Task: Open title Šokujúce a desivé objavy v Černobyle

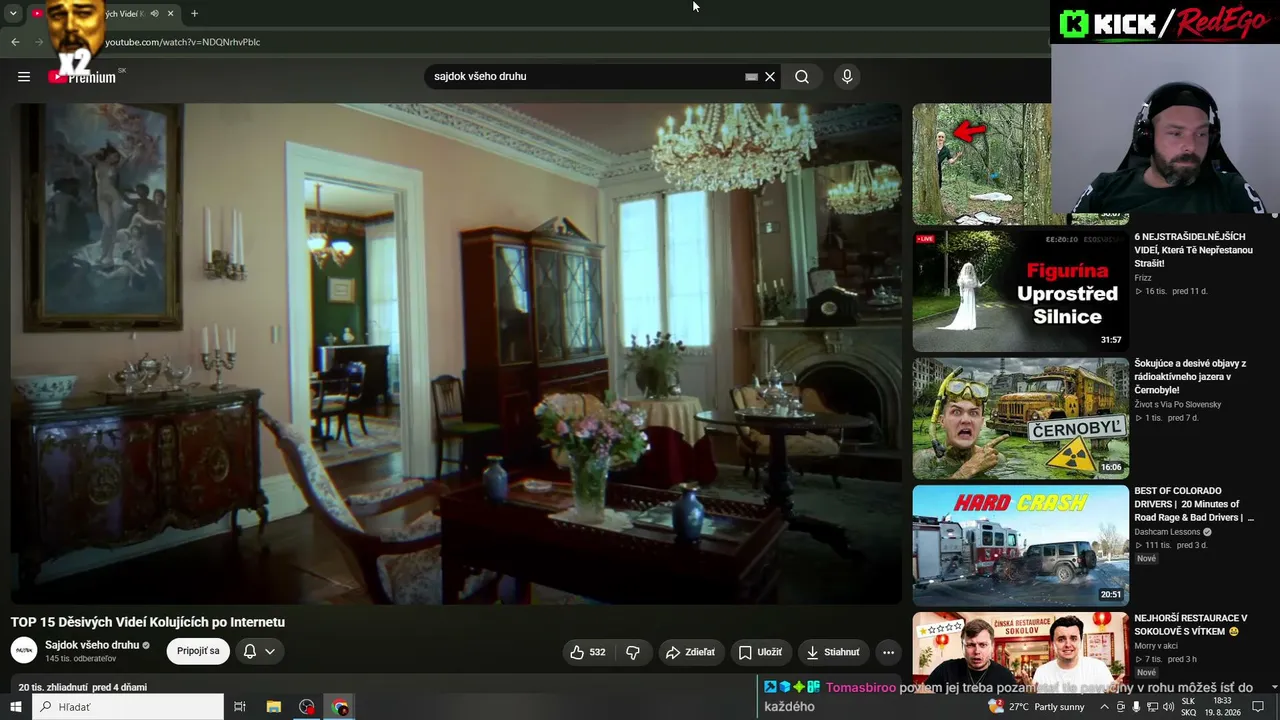Action: [1190, 377]
